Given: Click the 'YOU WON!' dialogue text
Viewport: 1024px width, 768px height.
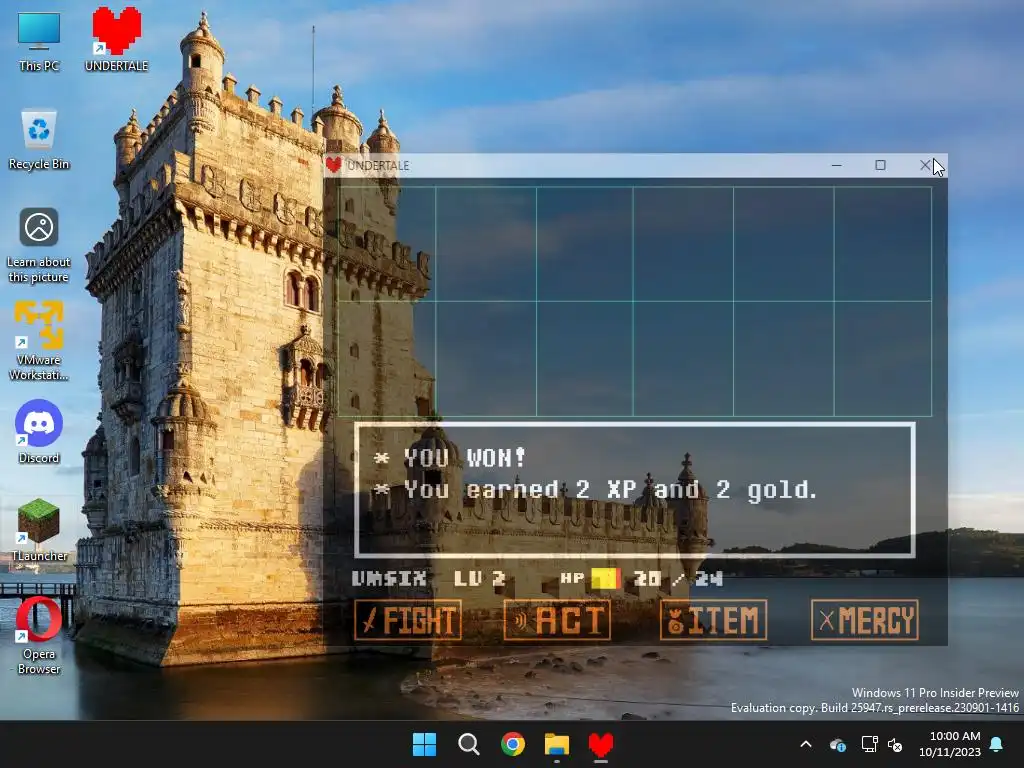Looking at the screenshot, I should click(464, 458).
